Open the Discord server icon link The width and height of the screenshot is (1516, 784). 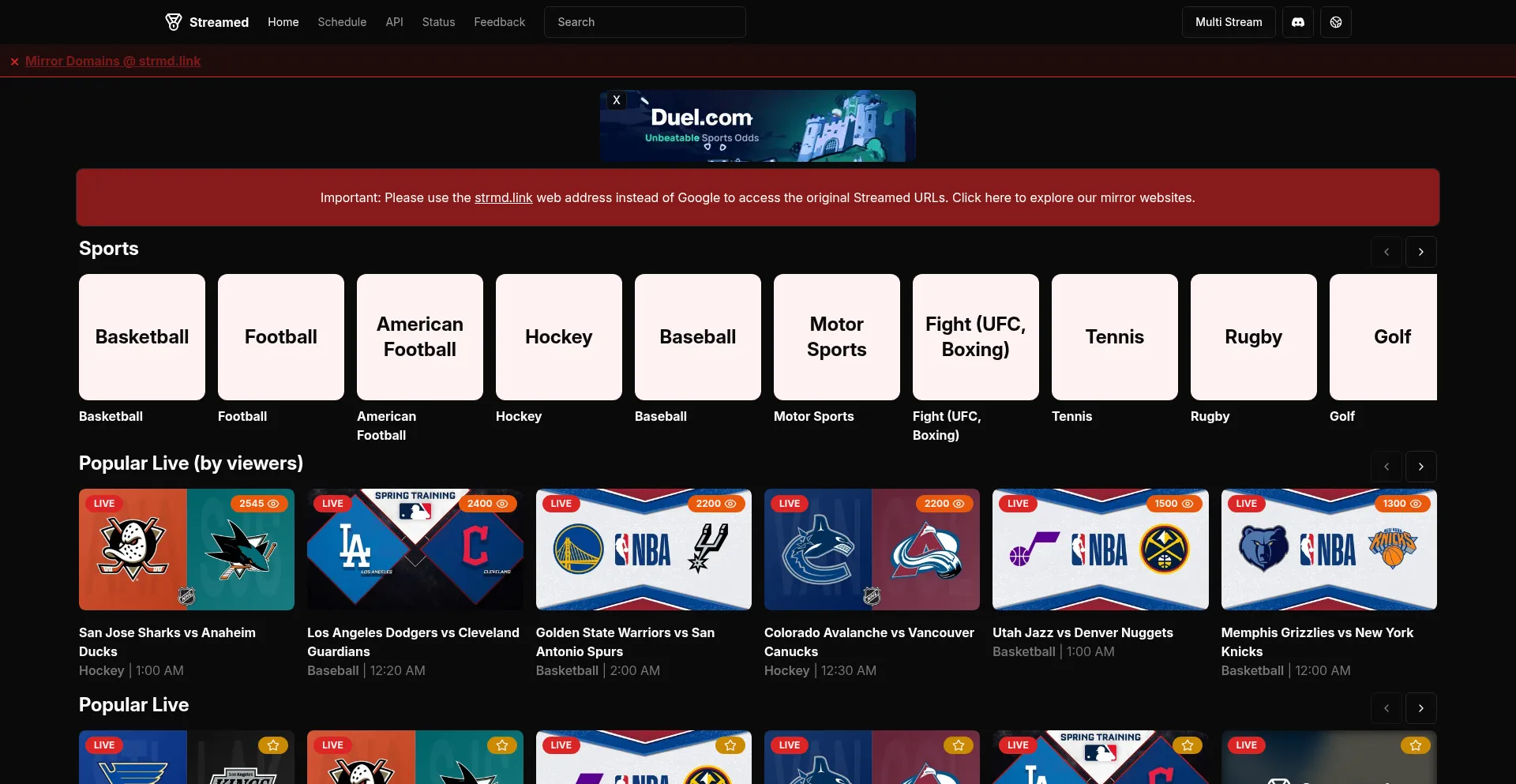pyautogui.click(x=1298, y=22)
